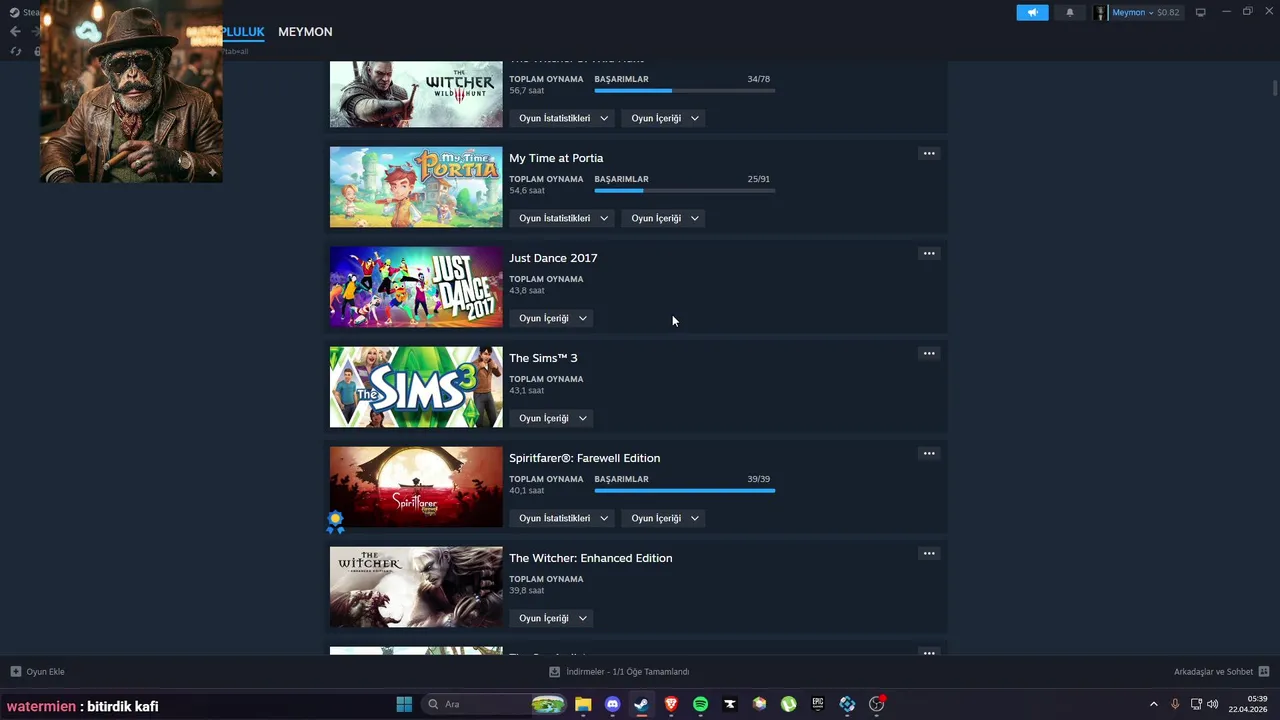Open the Meymon account dropdown with wallet balance
The width and height of the screenshot is (1280, 720).
click(1138, 13)
